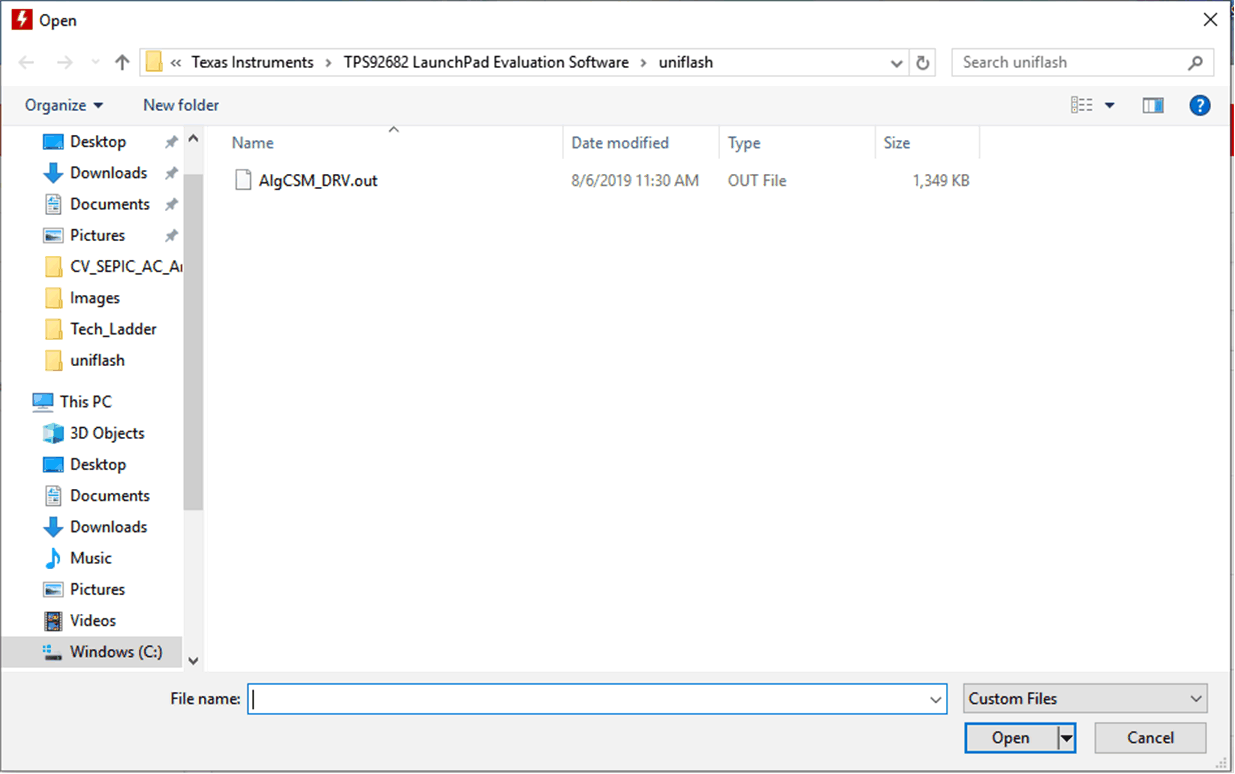Image resolution: width=1235 pixels, height=774 pixels.
Task: Unpin Downloads from Quick access
Action: [x=171, y=172]
